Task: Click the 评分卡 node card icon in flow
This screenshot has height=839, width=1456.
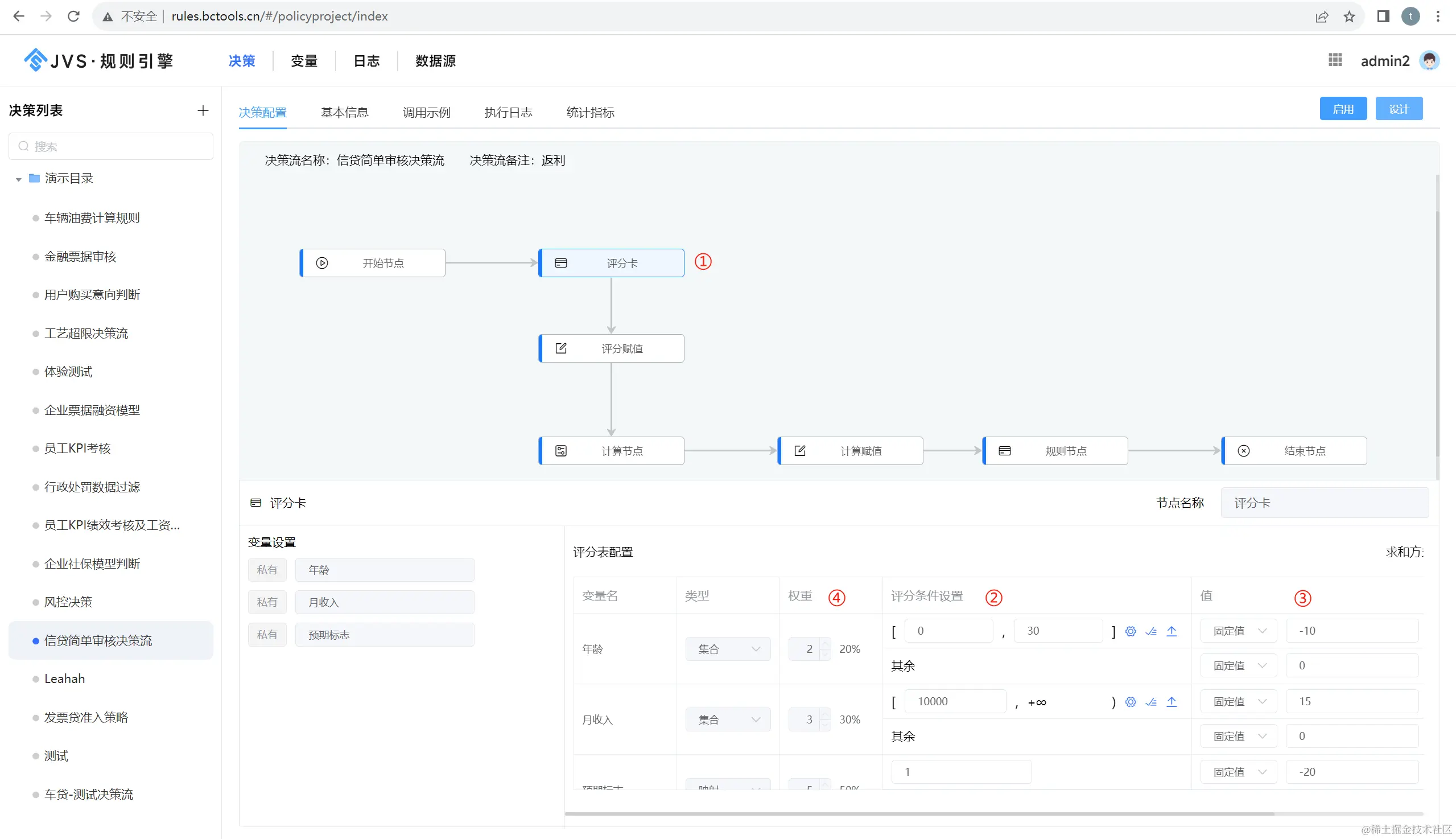Action: click(561, 264)
